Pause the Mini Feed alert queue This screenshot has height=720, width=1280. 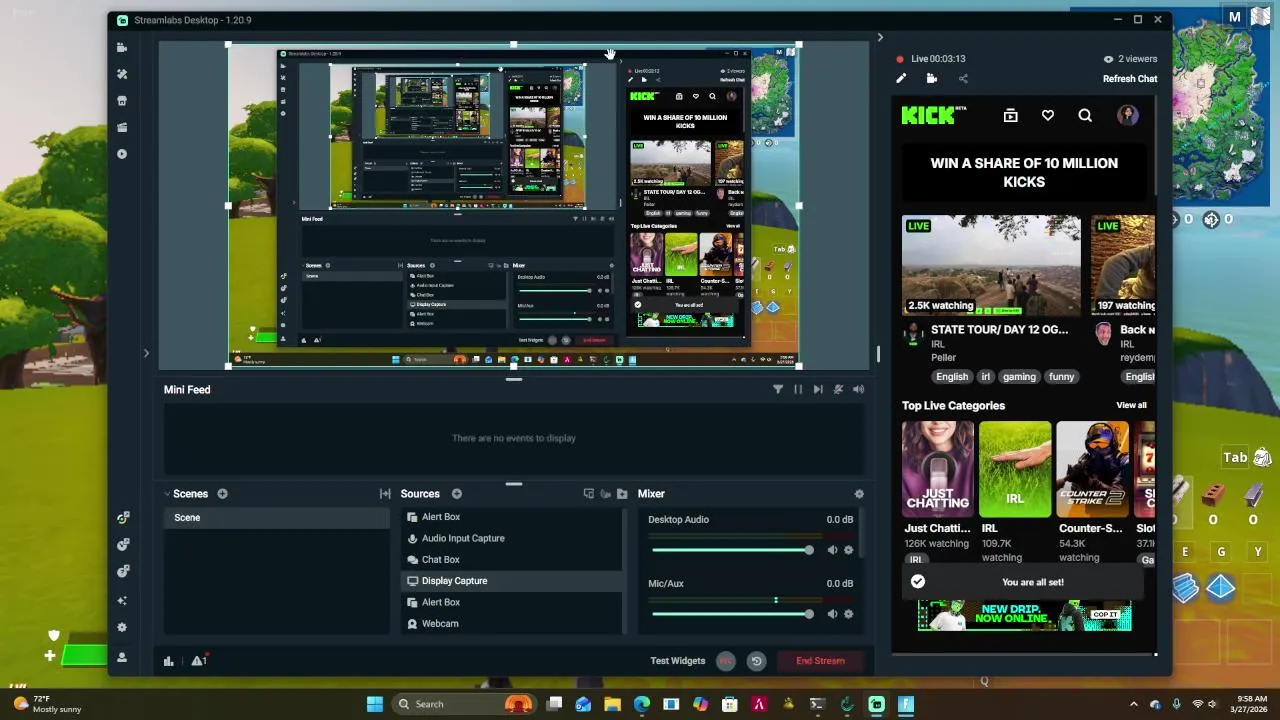pyautogui.click(x=798, y=390)
